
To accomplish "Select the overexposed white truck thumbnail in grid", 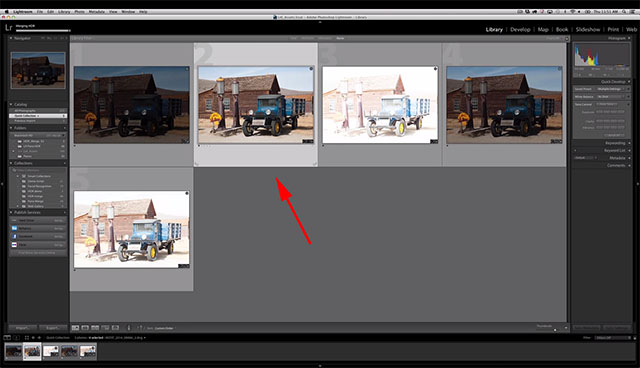I will click(x=380, y=105).
